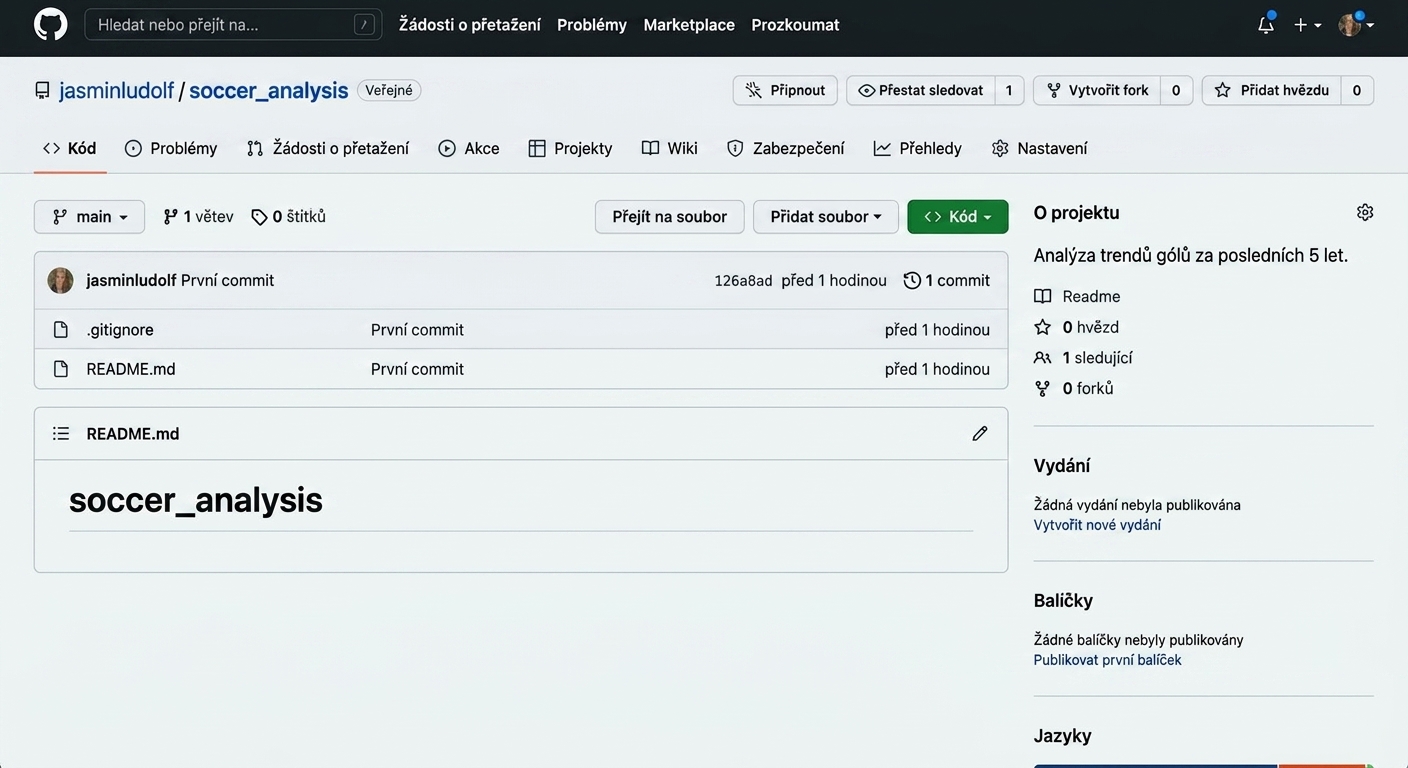Screen dimensions: 1408x768
Task: Open the README outline list icon
Action: point(61,434)
